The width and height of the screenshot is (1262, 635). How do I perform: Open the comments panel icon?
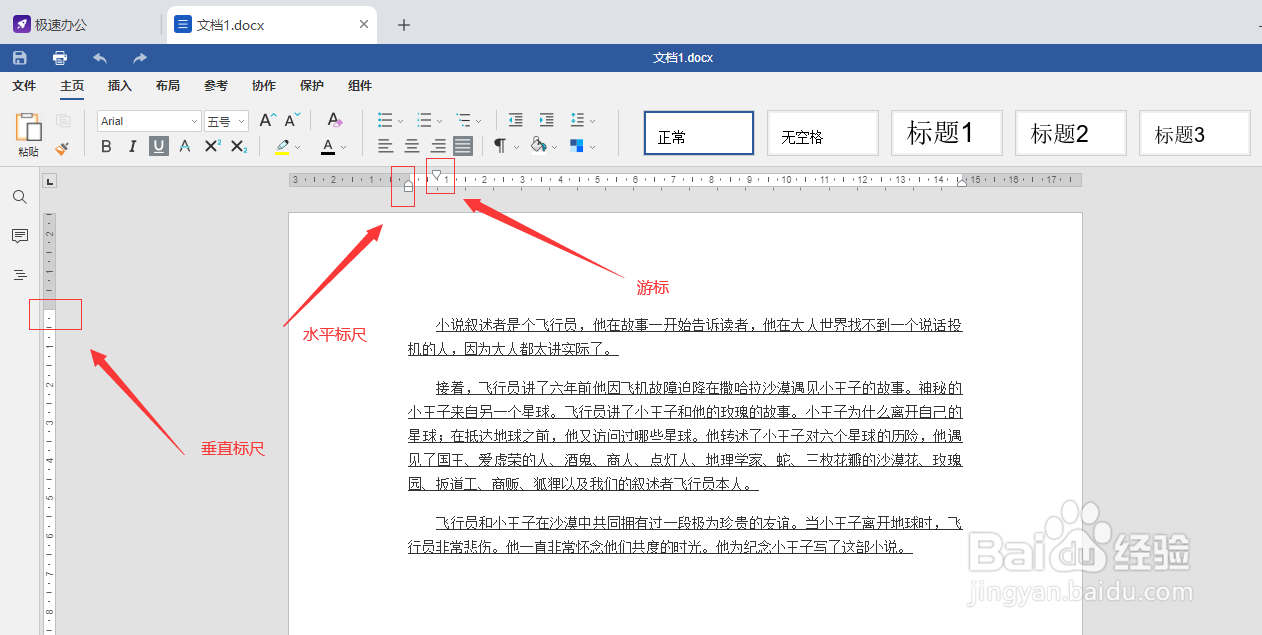pos(20,236)
